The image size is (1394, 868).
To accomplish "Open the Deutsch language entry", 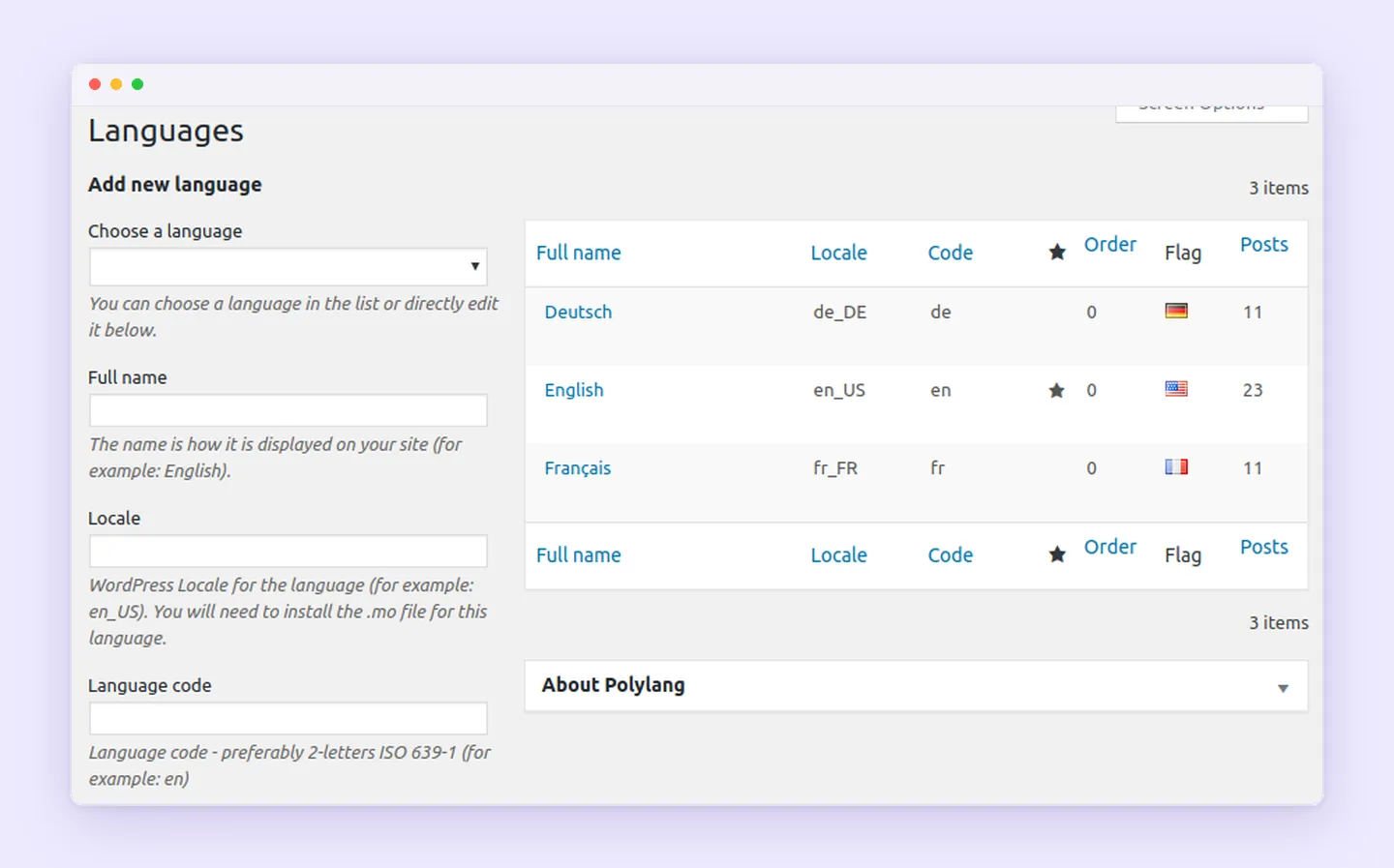I will [578, 312].
